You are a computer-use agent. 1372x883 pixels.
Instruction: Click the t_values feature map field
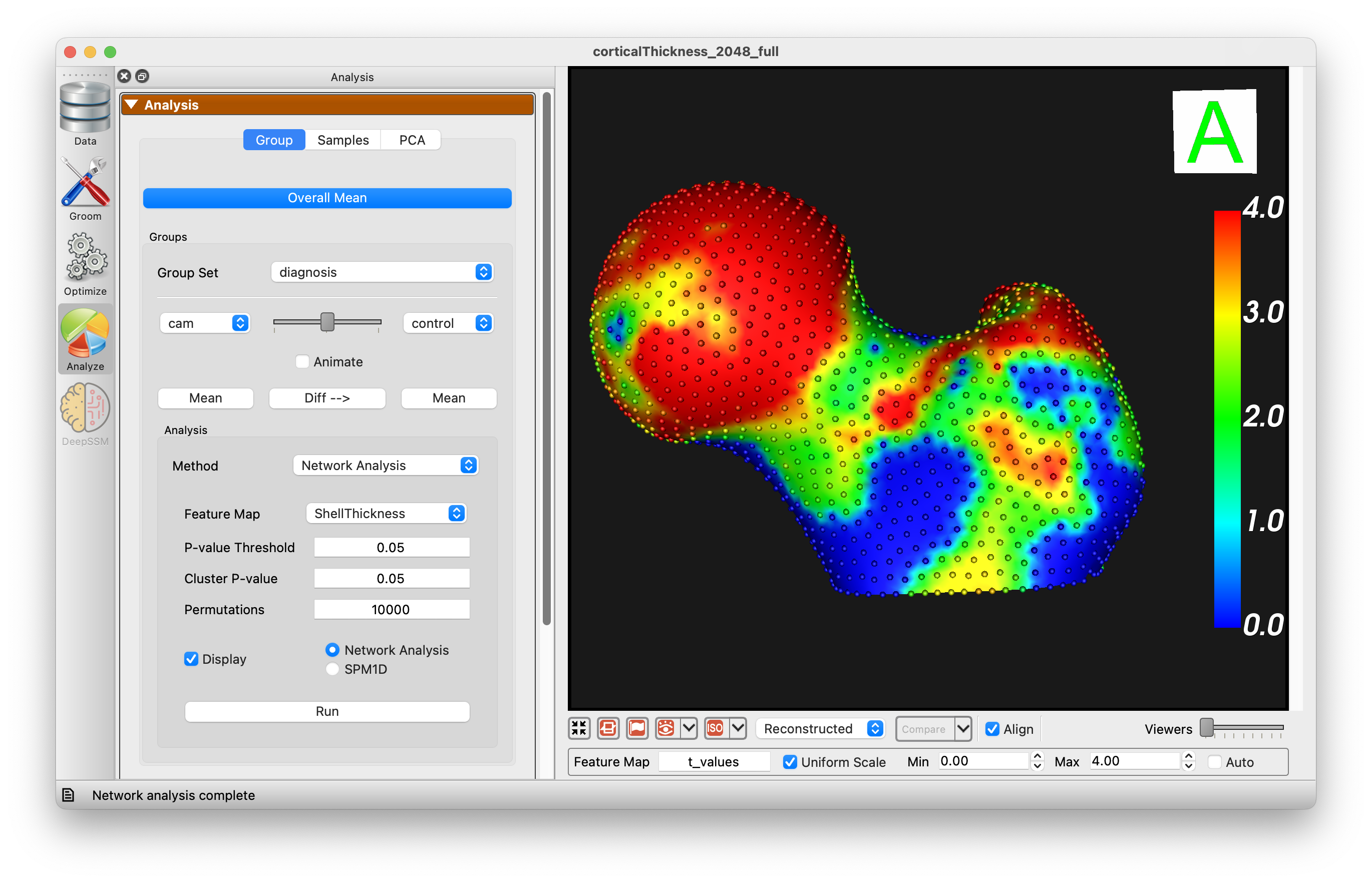(714, 761)
